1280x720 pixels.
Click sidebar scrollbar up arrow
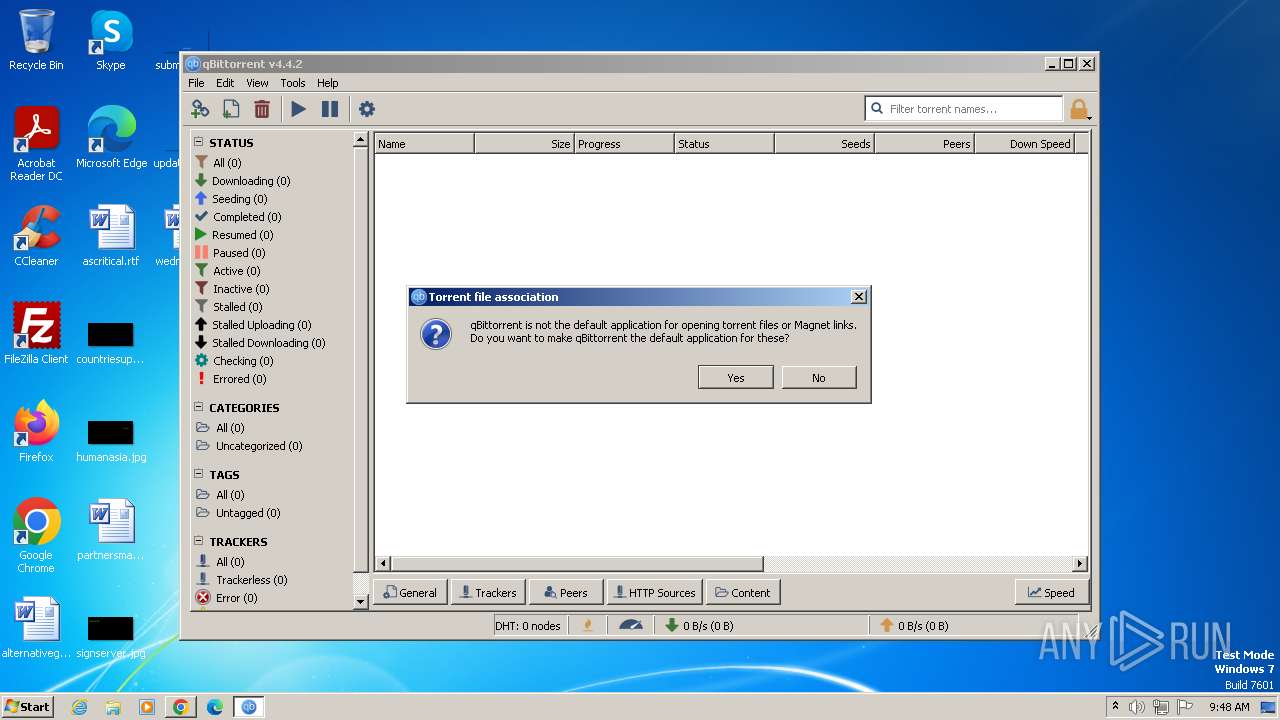coord(361,141)
